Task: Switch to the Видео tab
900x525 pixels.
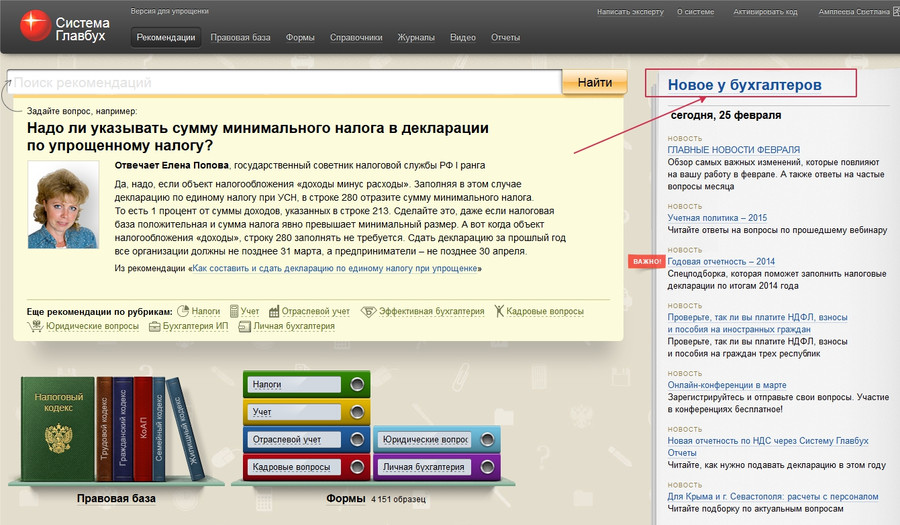Action: point(463,37)
